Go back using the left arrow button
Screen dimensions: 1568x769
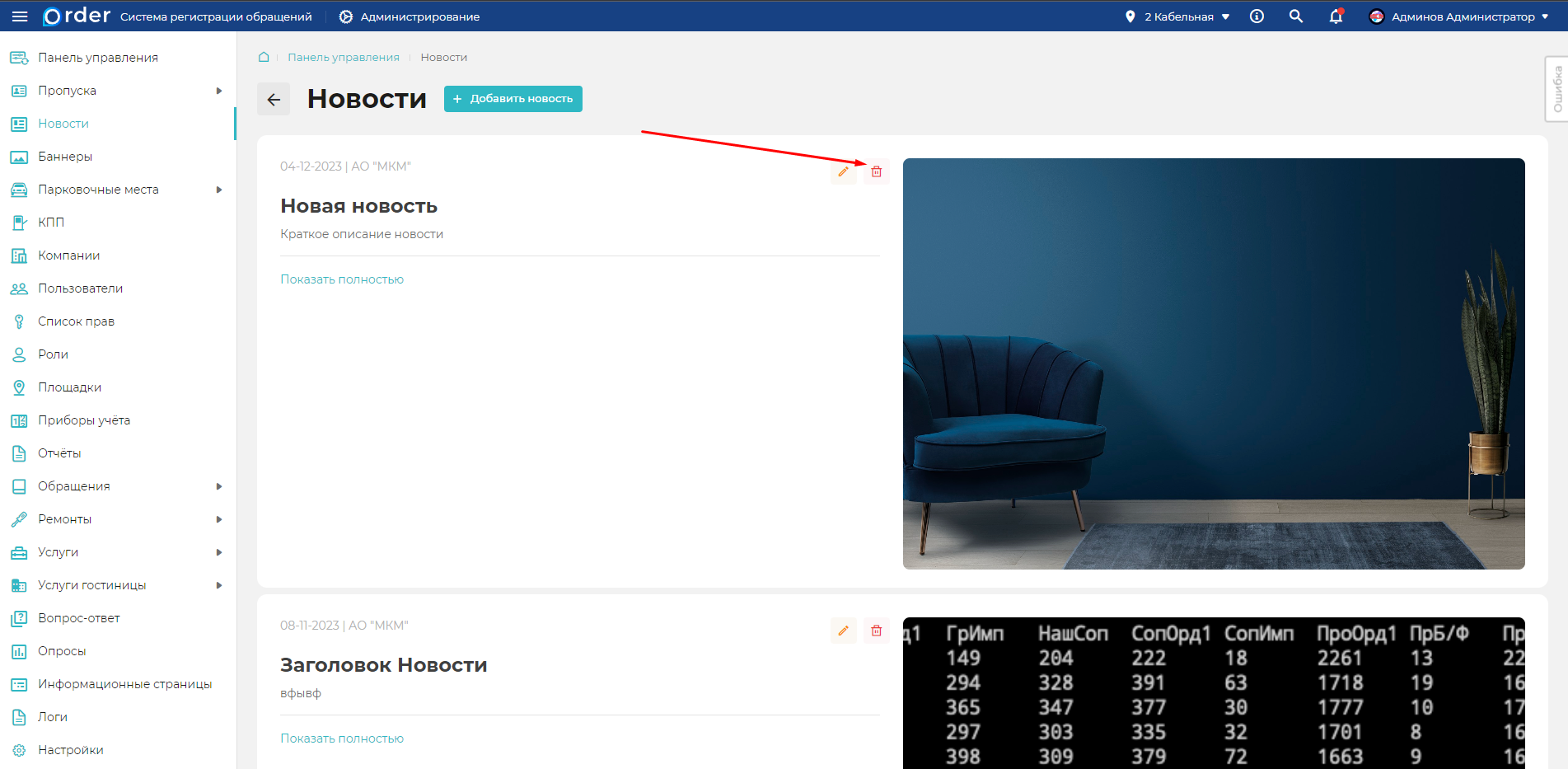(x=274, y=99)
